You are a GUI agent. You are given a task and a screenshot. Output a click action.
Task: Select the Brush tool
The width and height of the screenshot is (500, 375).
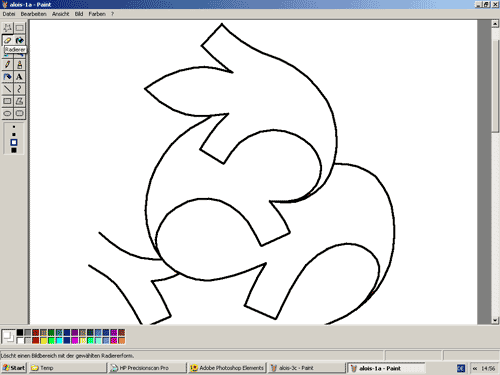20,65
